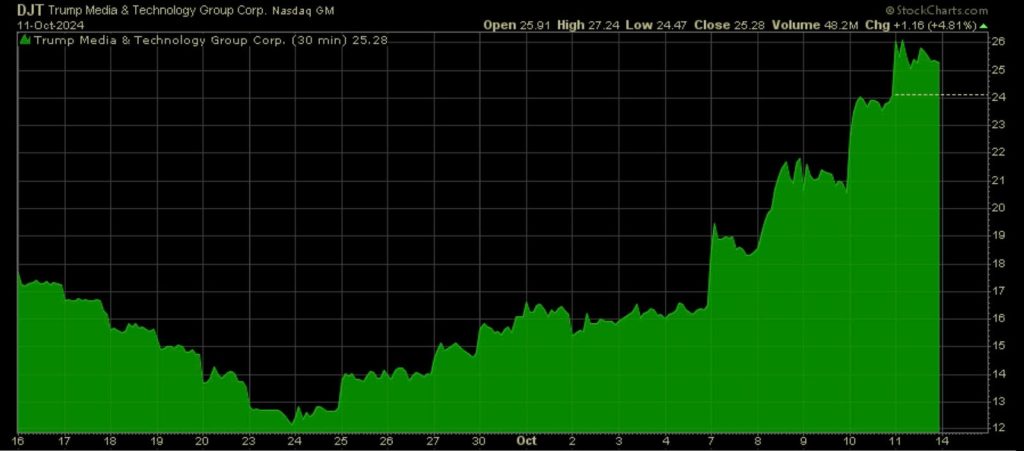The width and height of the screenshot is (1024, 451).
Task: Click the High 27.24 value
Action: pyautogui.click(x=586, y=24)
